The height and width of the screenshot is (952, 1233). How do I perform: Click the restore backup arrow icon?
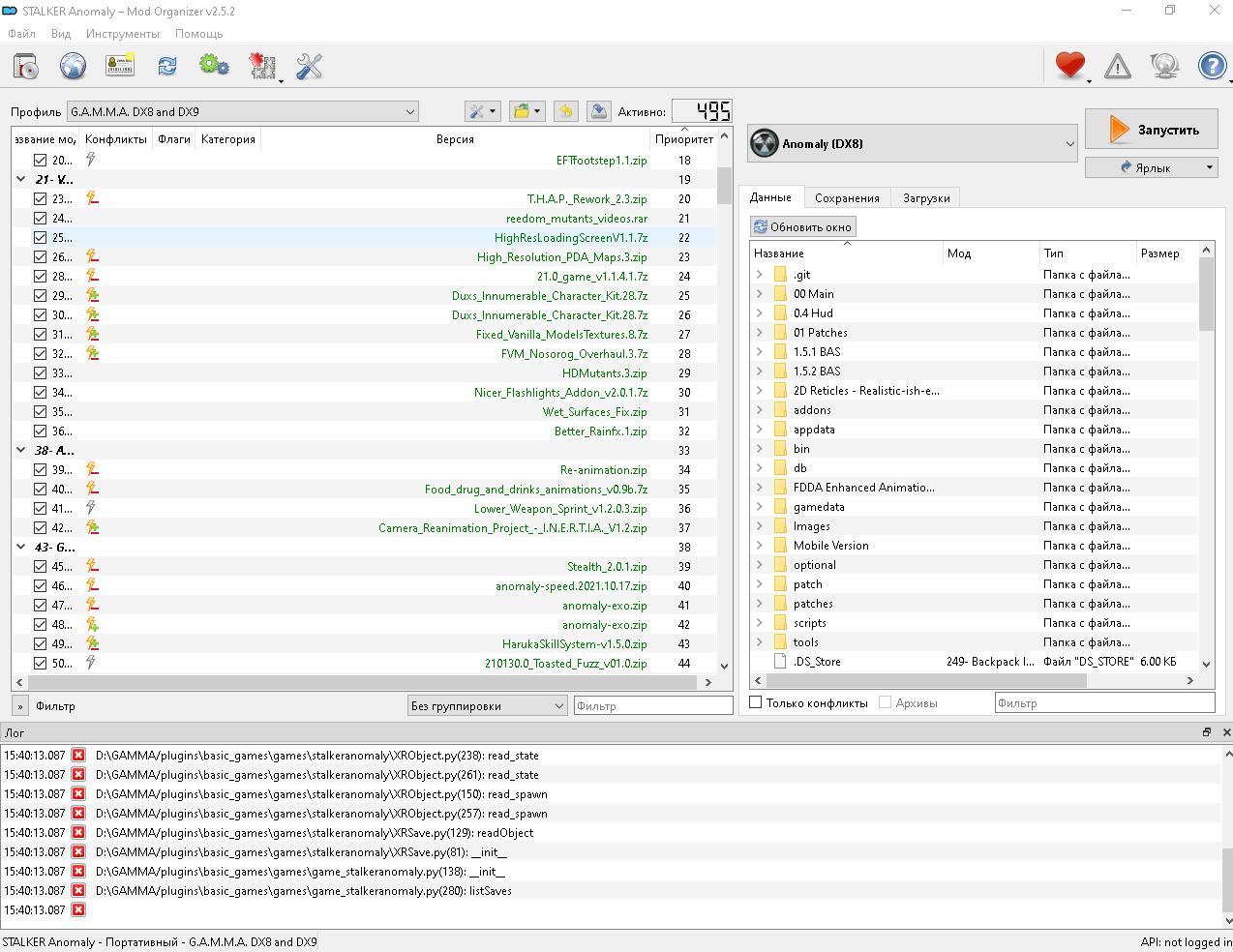(x=566, y=111)
